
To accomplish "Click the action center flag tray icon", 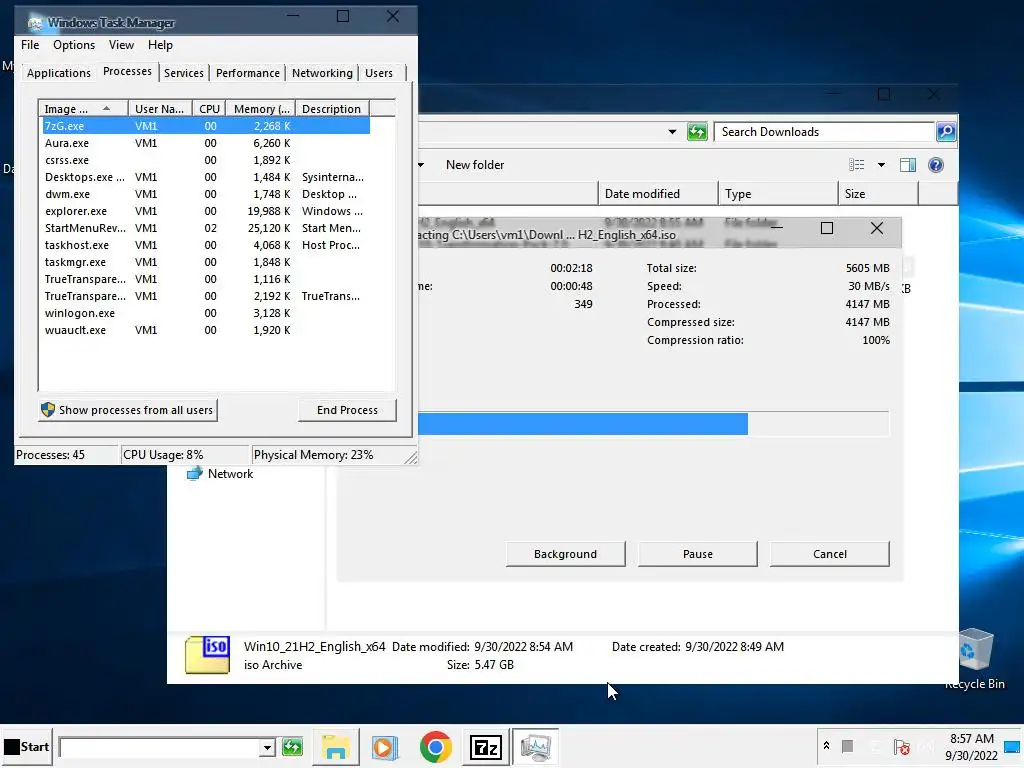I will click(x=902, y=746).
